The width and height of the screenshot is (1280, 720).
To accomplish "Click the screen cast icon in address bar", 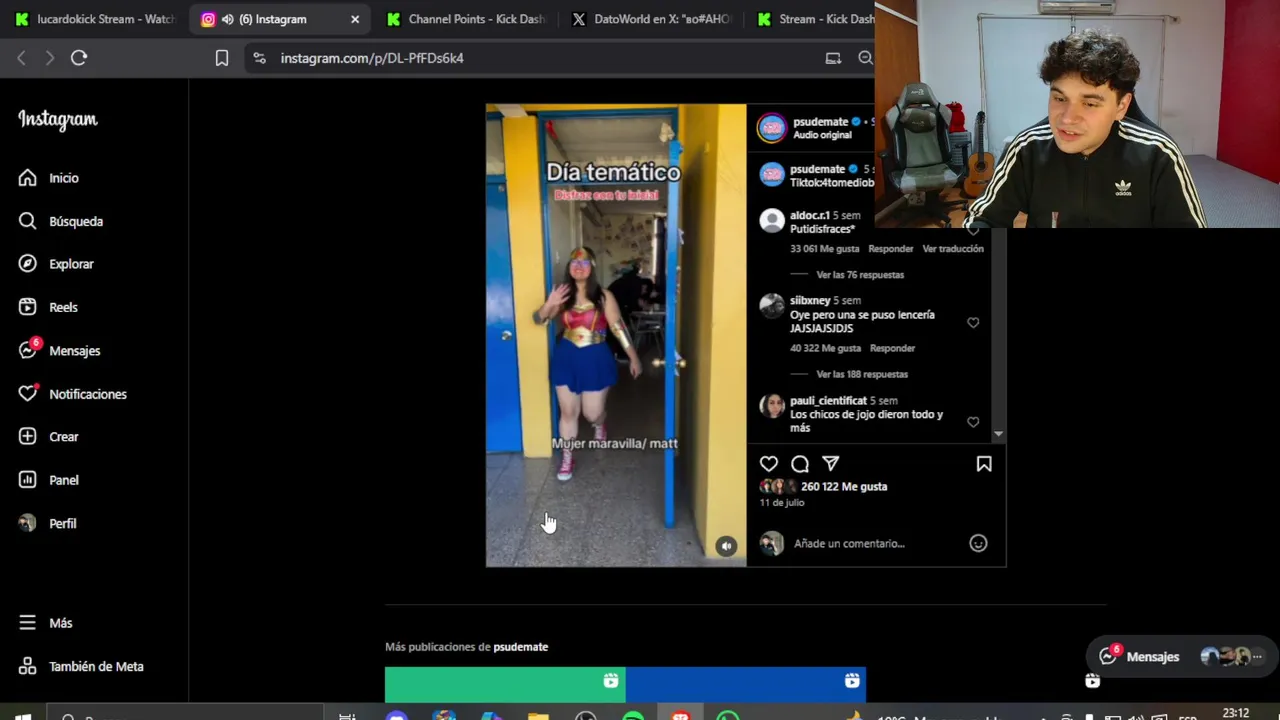I will (833, 58).
